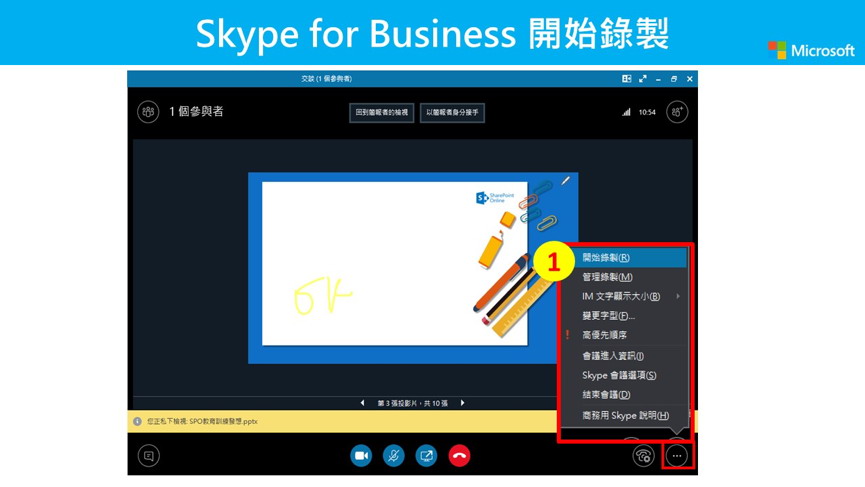Viewport: 865px width, 487px height.
Task: Open the IM conversation icon
Action: pos(148,456)
